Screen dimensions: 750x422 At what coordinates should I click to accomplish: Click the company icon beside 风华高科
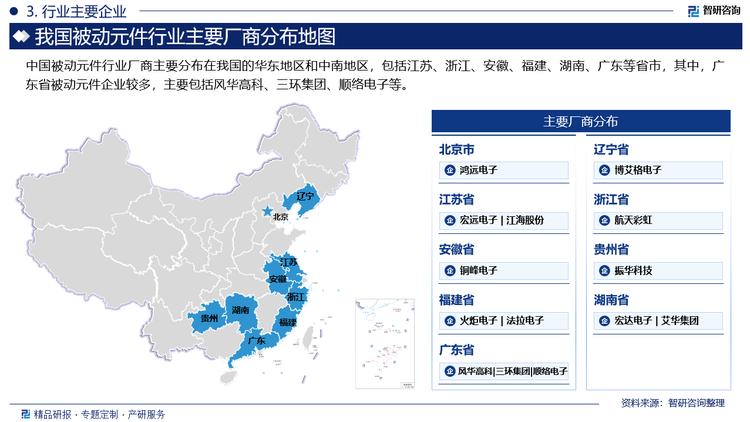450,371
